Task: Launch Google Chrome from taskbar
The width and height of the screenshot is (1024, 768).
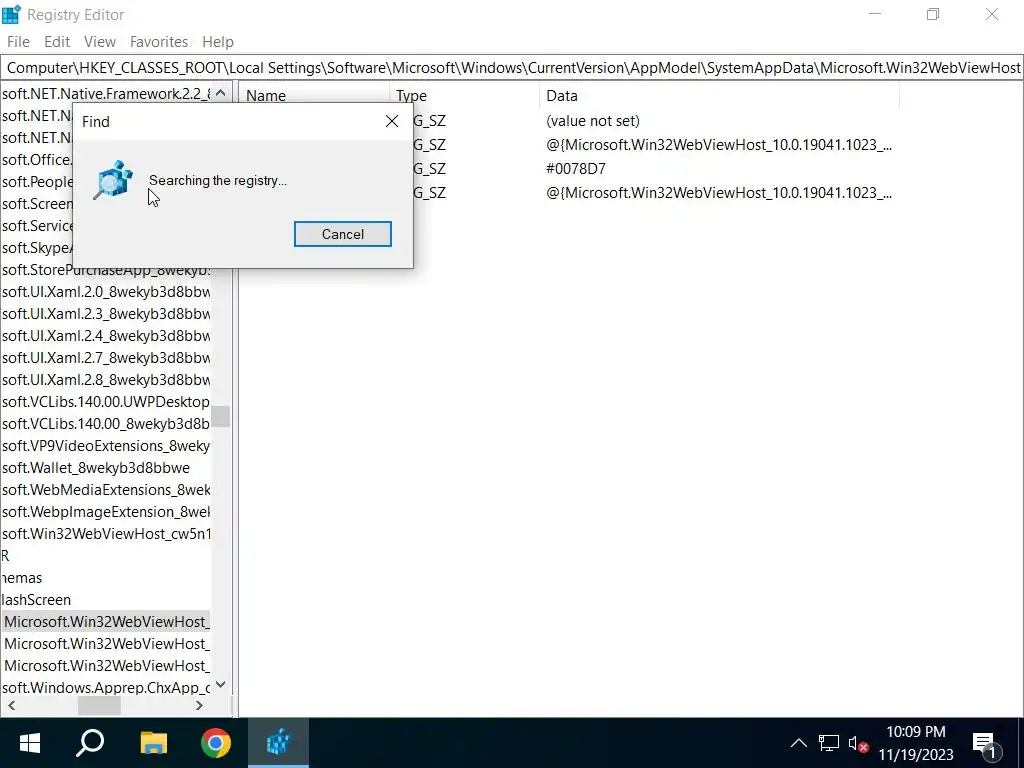Action: tap(216, 743)
